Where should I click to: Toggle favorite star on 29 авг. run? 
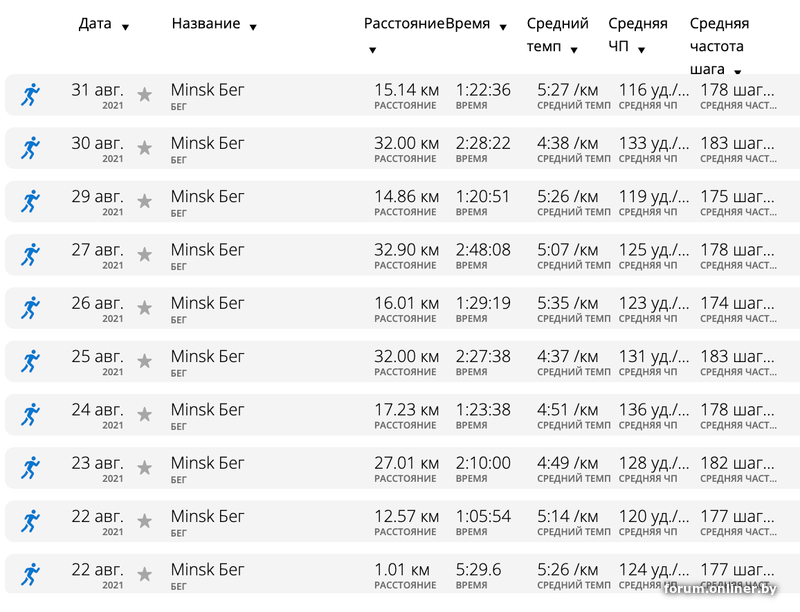pyautogui.click(x=145, y=201)
